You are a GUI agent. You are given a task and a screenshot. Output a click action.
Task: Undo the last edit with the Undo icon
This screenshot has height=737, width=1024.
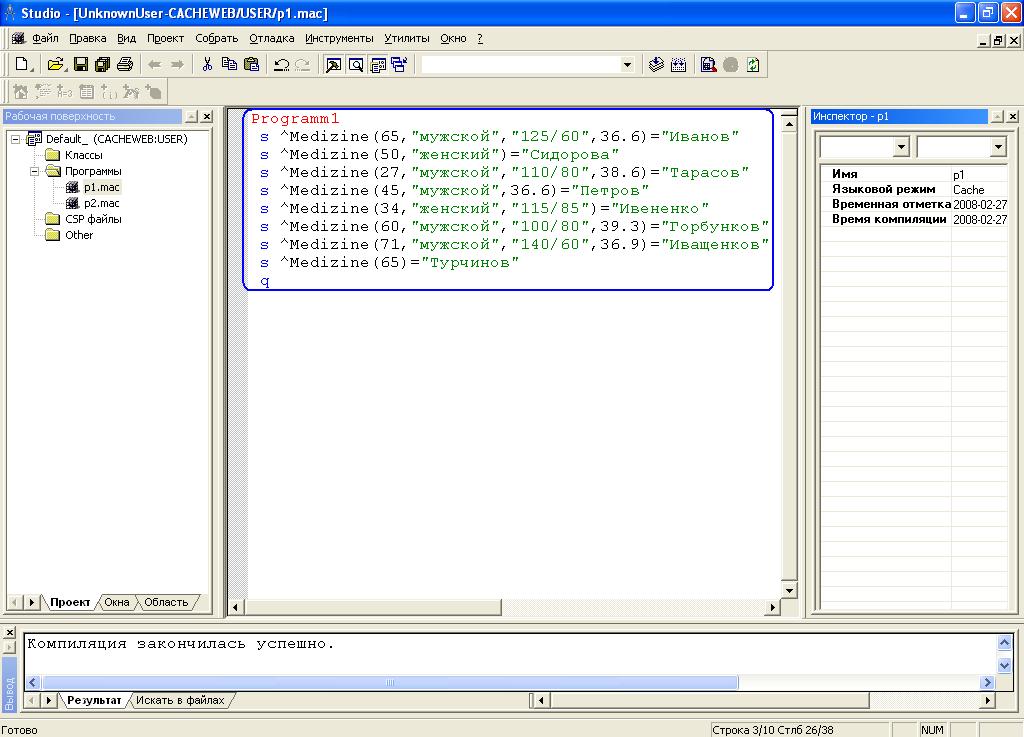pos(281,65)
